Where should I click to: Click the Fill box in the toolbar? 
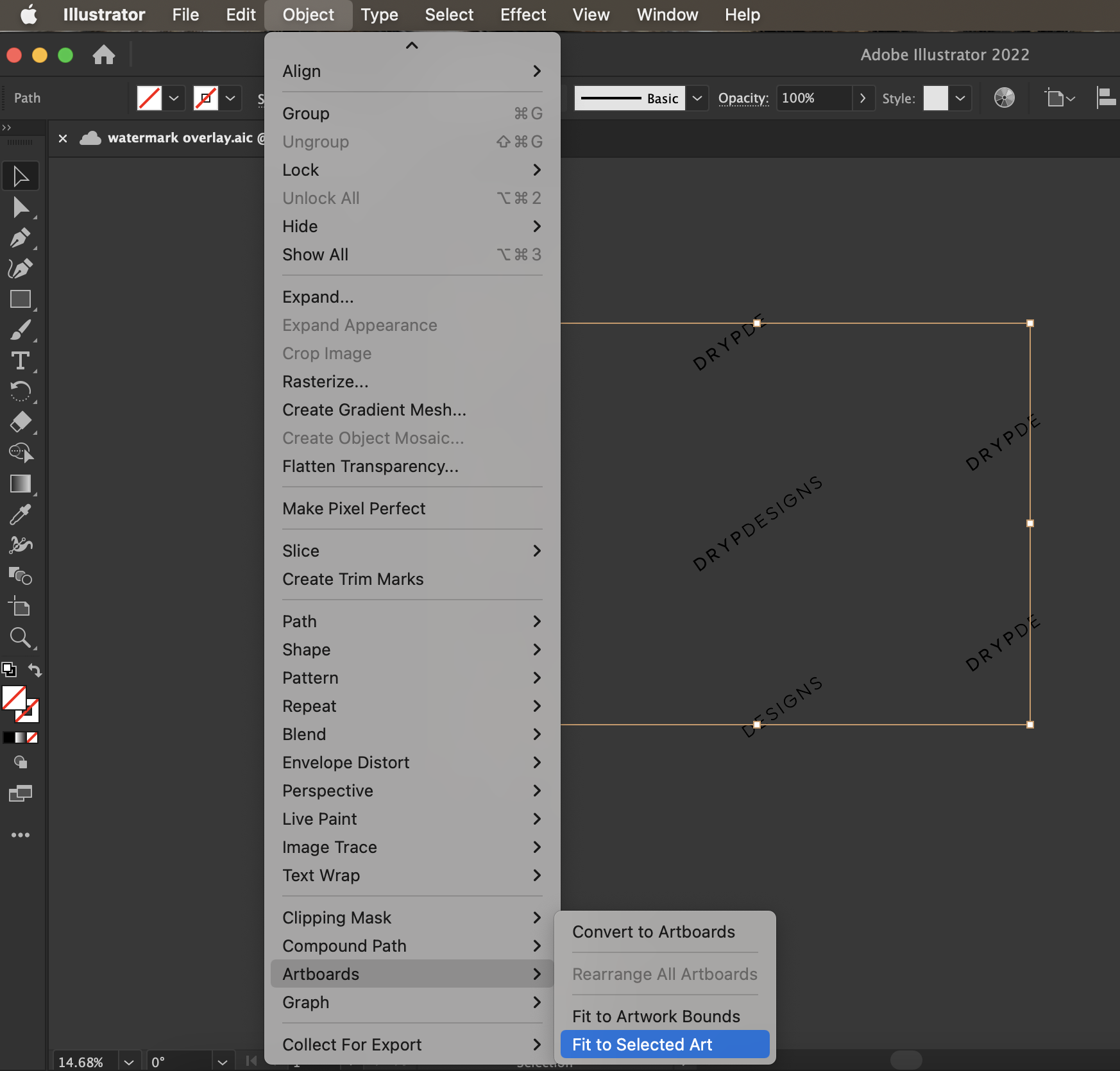(14, 698)
